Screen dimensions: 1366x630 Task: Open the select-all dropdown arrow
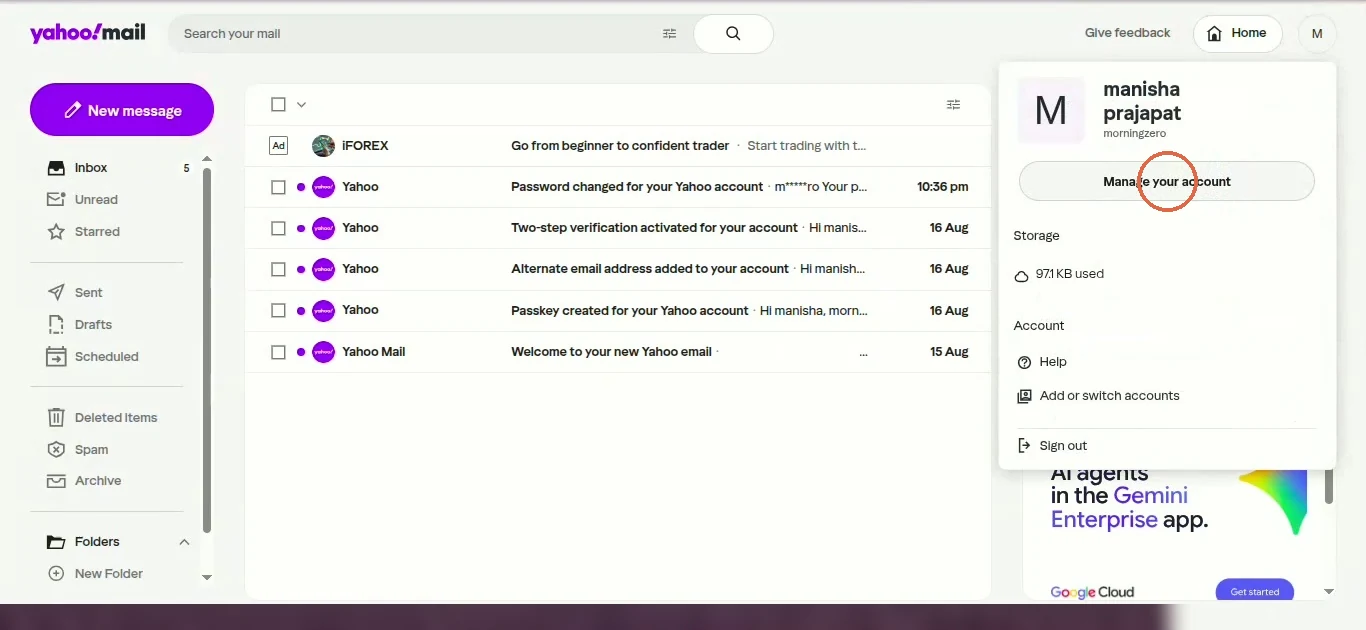click(x=301, y=105)
